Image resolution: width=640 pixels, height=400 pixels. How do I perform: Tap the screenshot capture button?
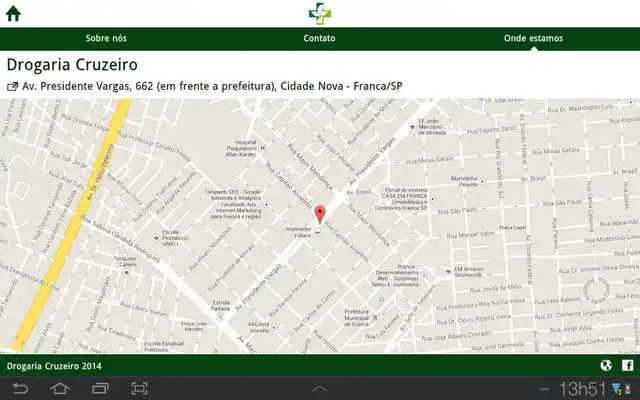click(x=139, y=388)
